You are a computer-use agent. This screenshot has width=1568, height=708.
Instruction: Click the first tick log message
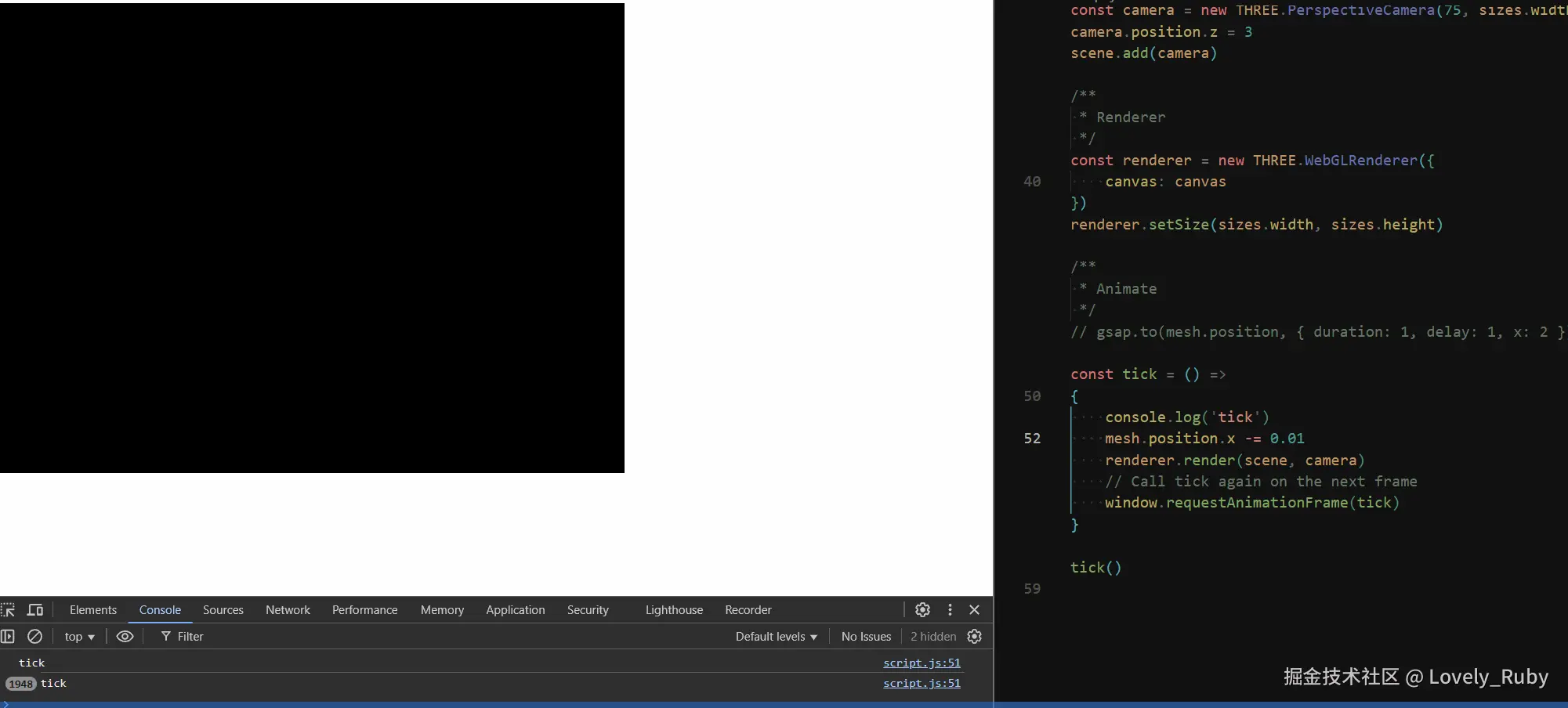(32, 663)
